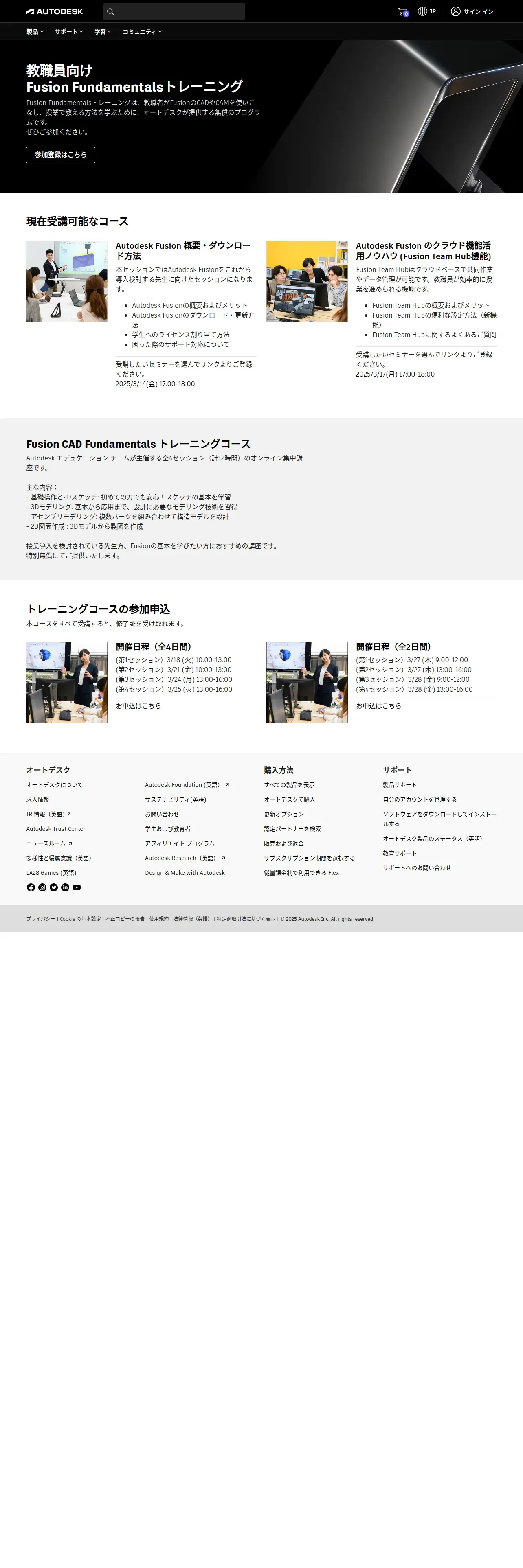Image resolution: width=523 pixels, height=1568 pixels.
Task: Open Autodesk Twitter icon
Action: 54,887
